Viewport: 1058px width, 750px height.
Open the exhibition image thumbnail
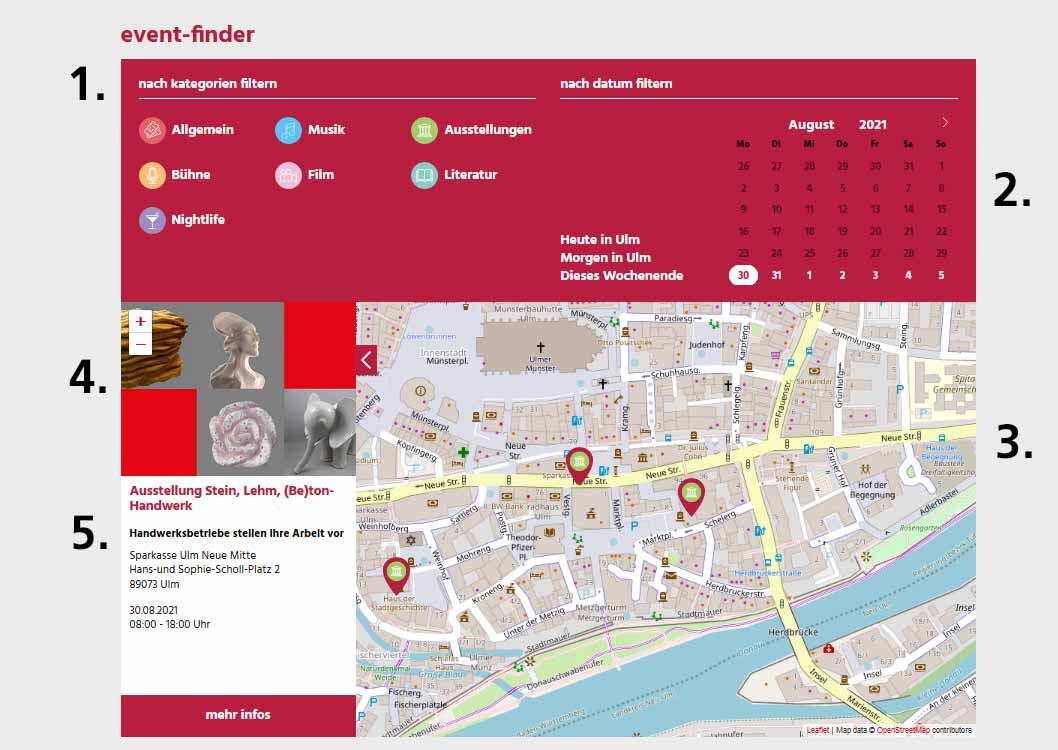tap(238, 389)
